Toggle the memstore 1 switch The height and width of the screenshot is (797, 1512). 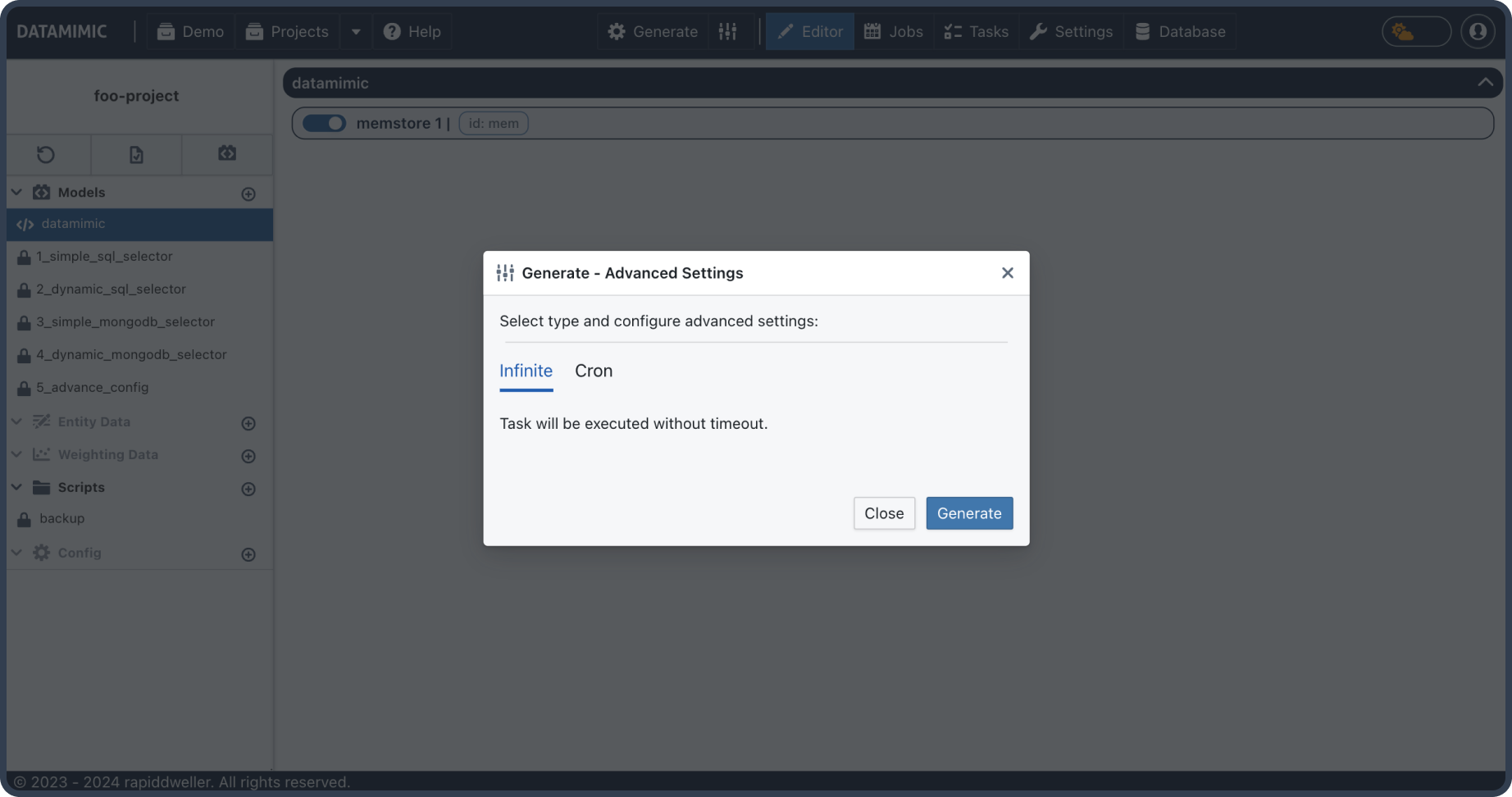[325, 123]
